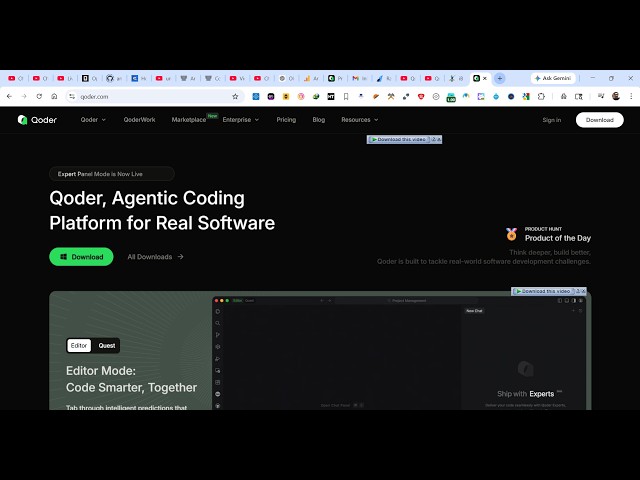Click the qoder.com address bar

click(155, 96)
